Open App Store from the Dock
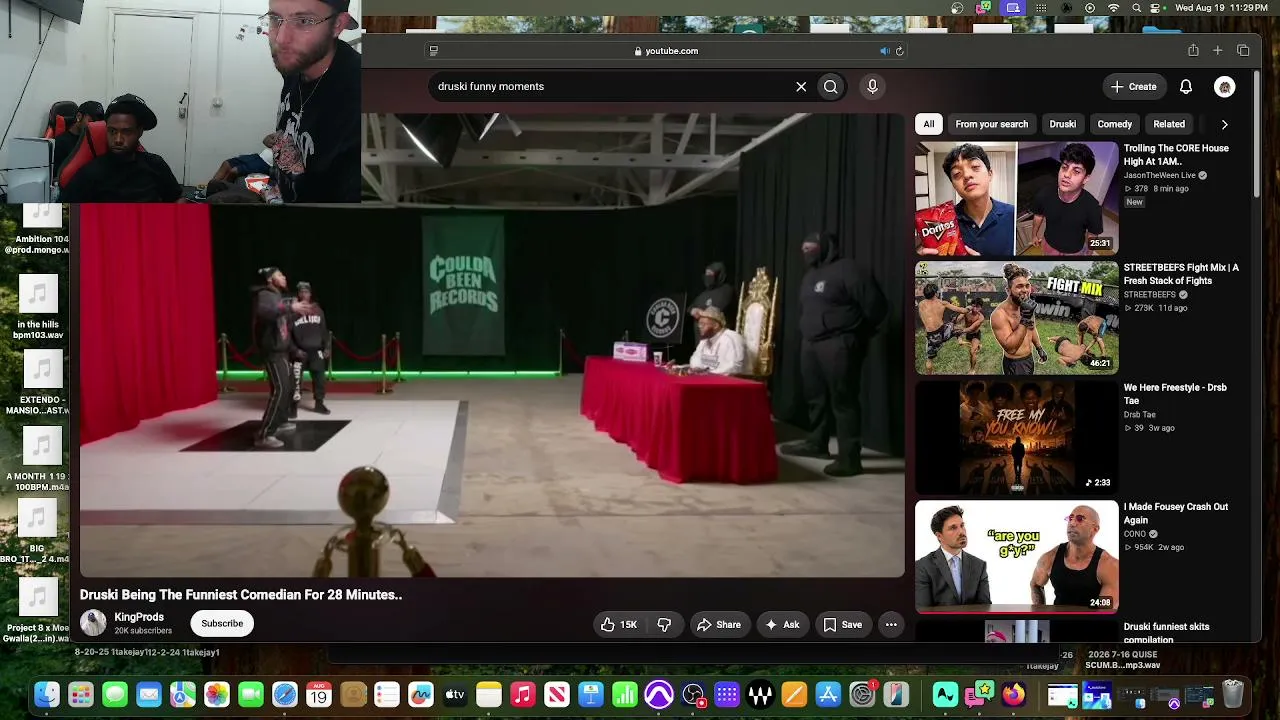The width and height of the screenshot is (1280, 720). pyautogui.click(x=828, y=694)
